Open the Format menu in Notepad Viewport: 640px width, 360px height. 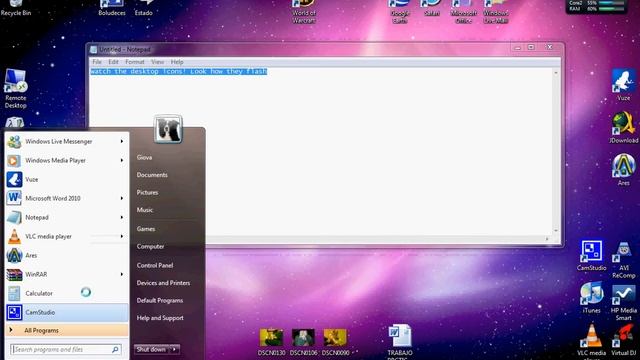(x=135, y=62)
